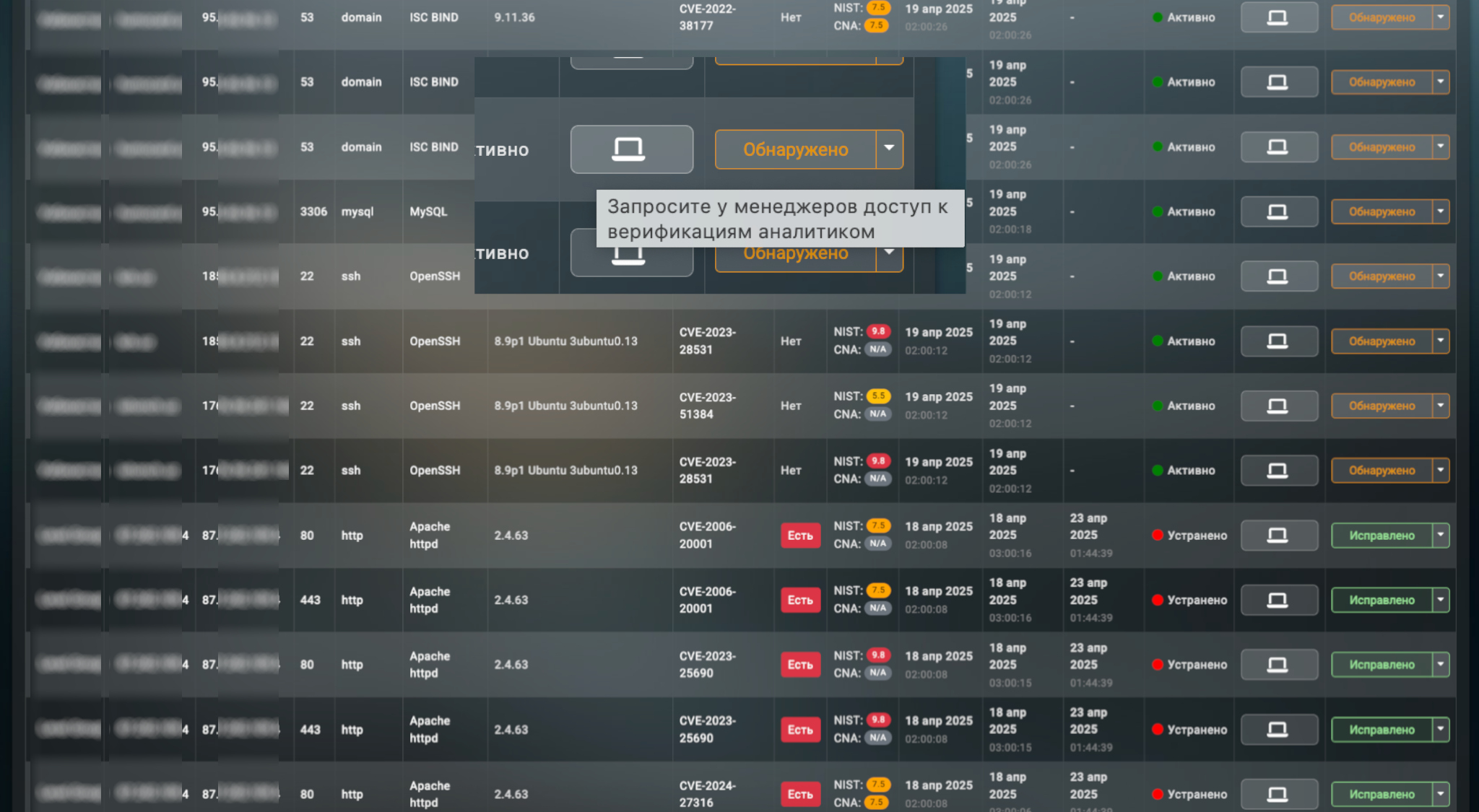Open large Обнаружено dropdown arrow in magnified overlay
The image size is (1479, 812).
point(890,149)
